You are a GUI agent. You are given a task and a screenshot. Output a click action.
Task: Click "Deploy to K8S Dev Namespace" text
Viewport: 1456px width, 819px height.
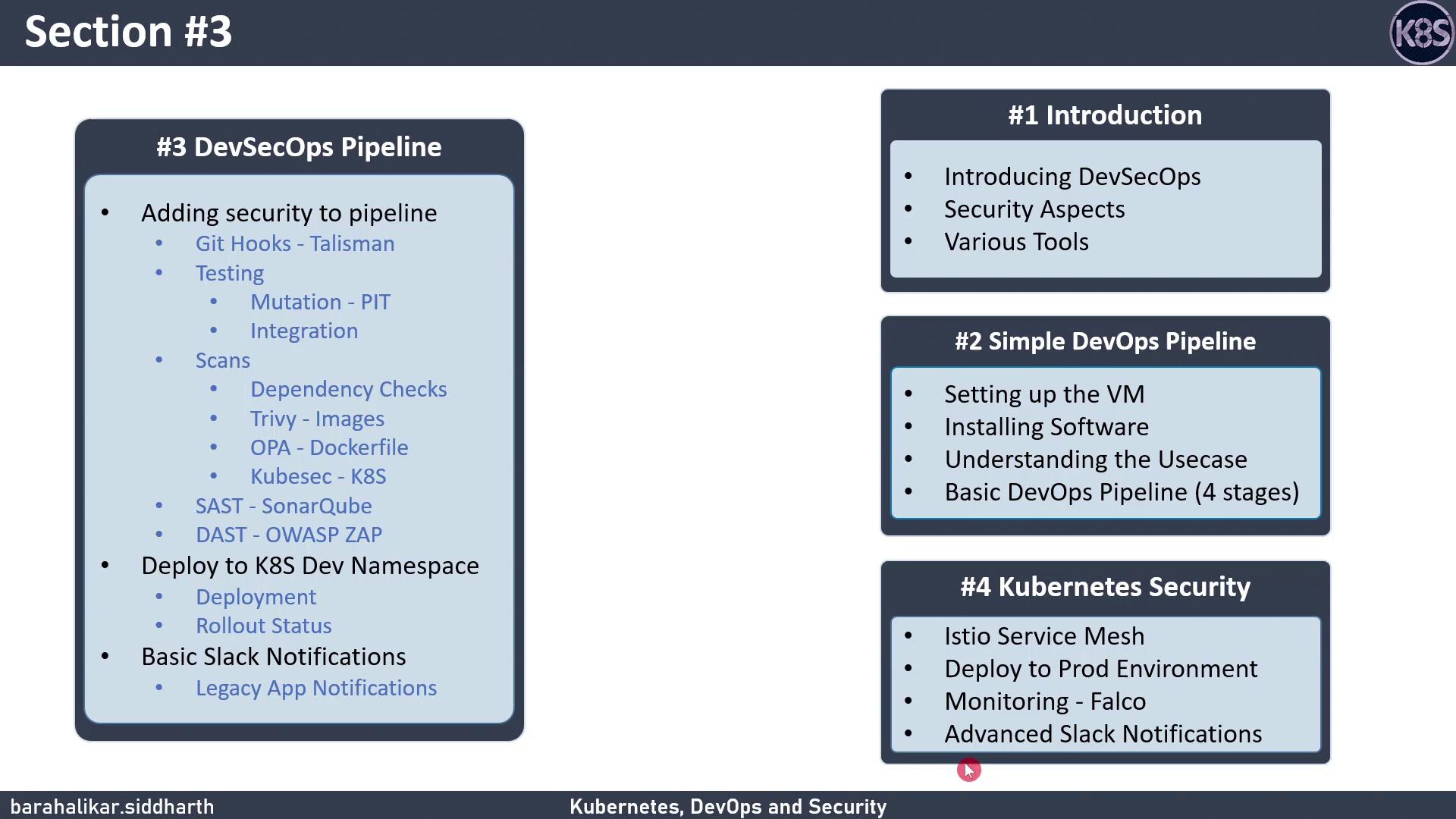coord(309,566)
